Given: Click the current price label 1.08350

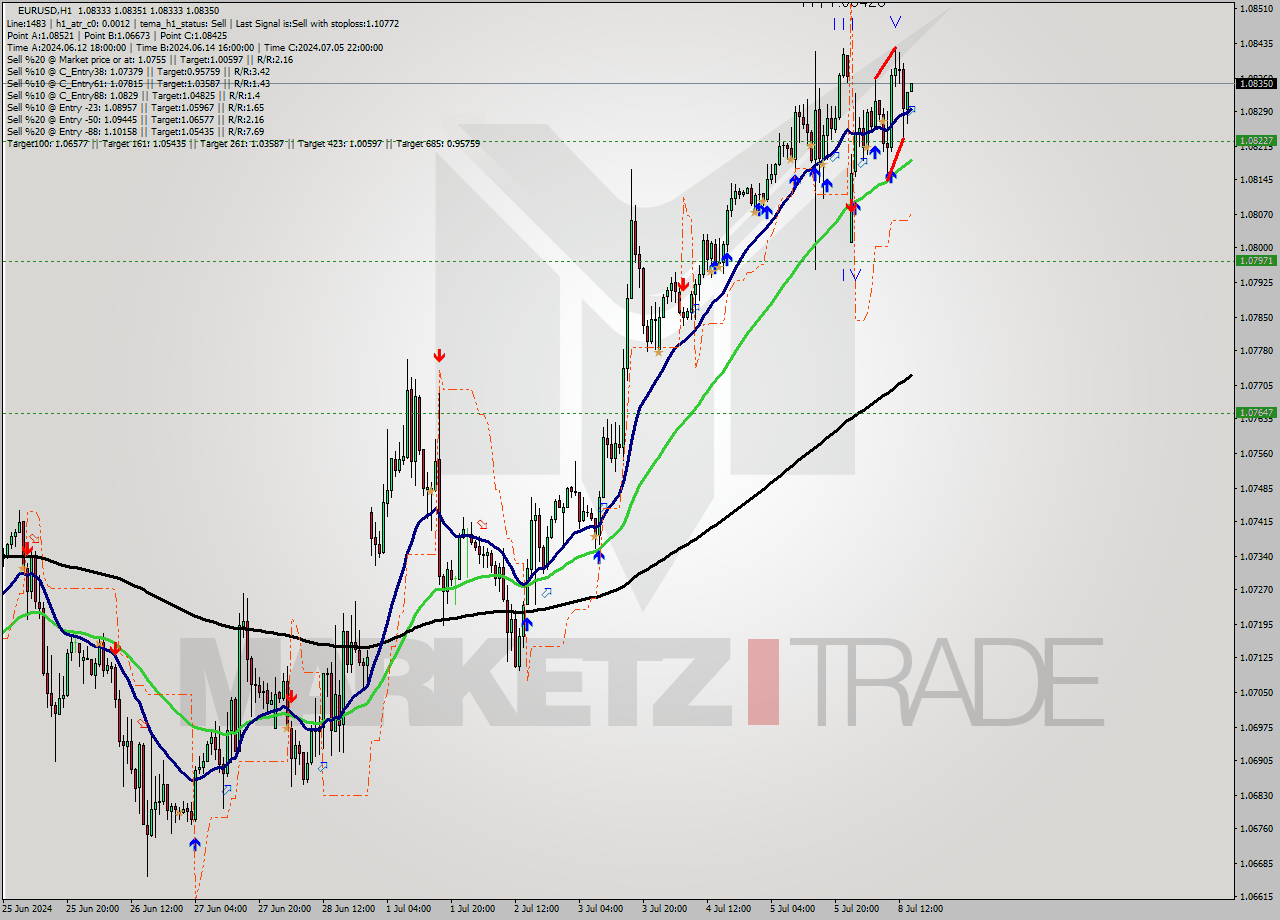Looking at the screenshot, I should coord(1255,83).
